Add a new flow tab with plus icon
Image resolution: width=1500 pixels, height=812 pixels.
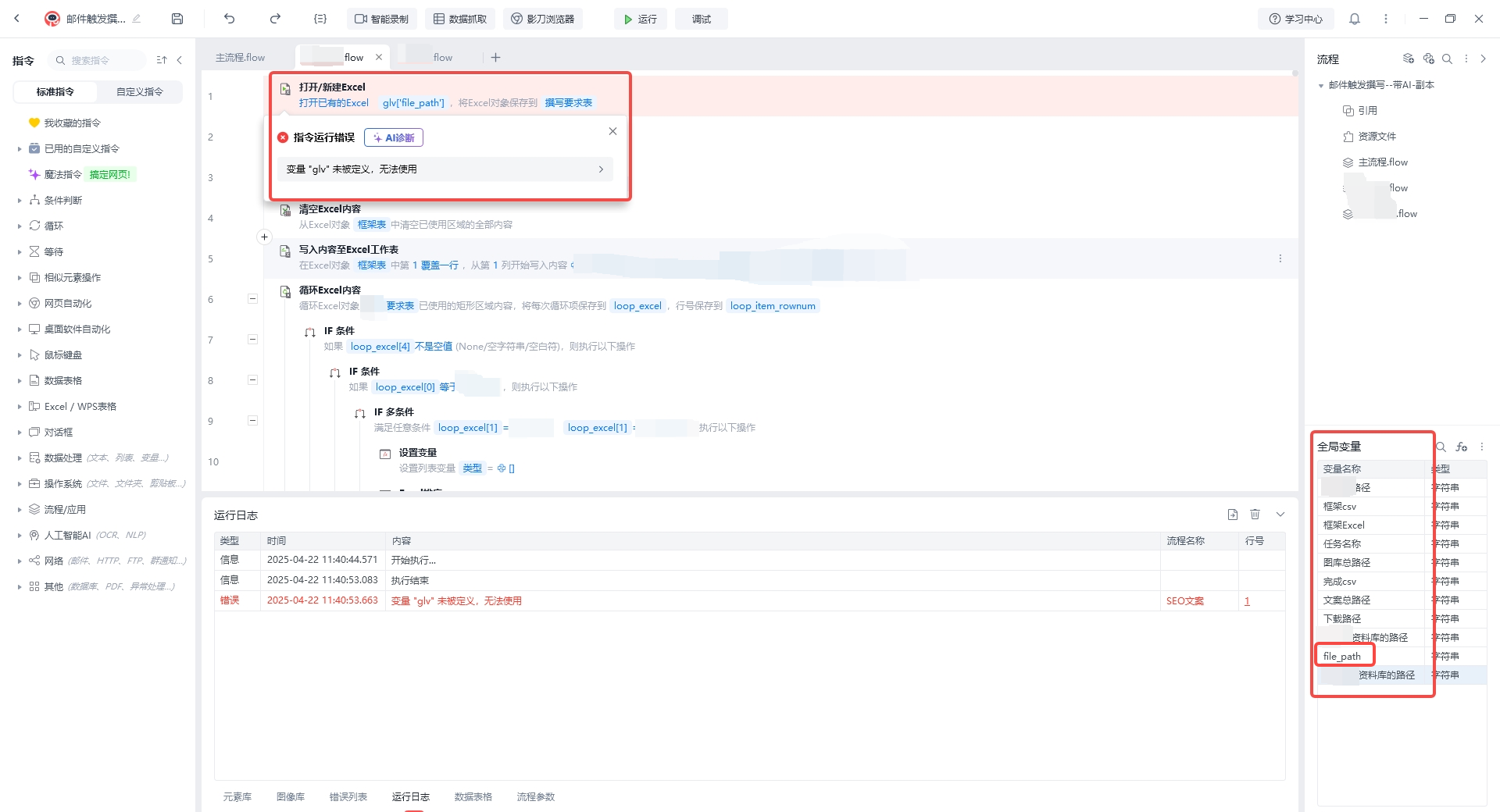tap(495, 57)
